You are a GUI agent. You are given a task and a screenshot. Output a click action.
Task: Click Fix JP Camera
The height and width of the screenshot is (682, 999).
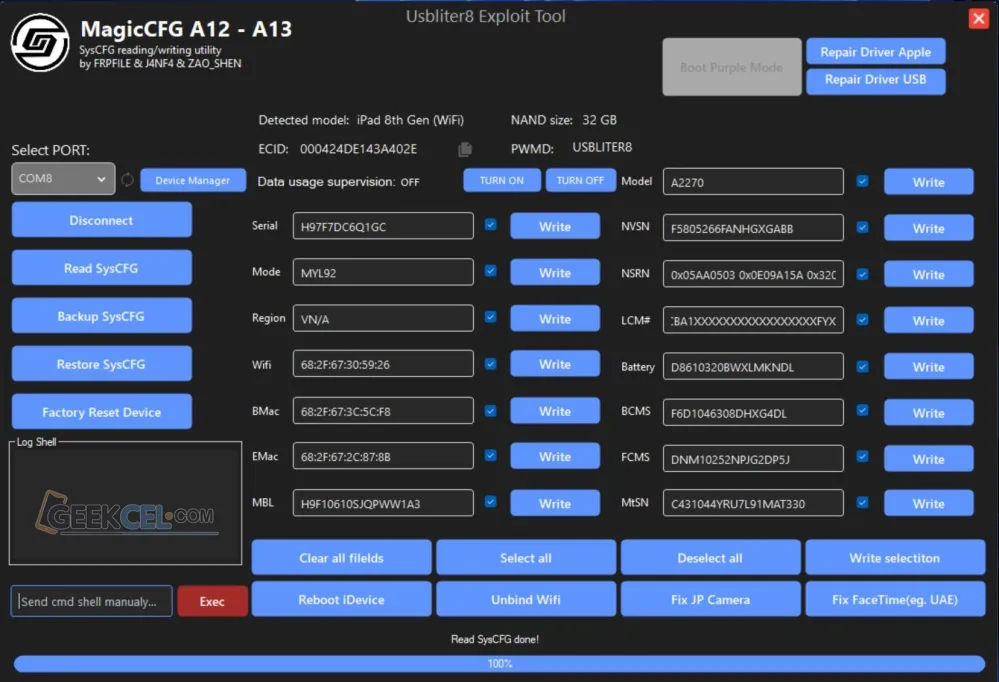tap(710, 599)
